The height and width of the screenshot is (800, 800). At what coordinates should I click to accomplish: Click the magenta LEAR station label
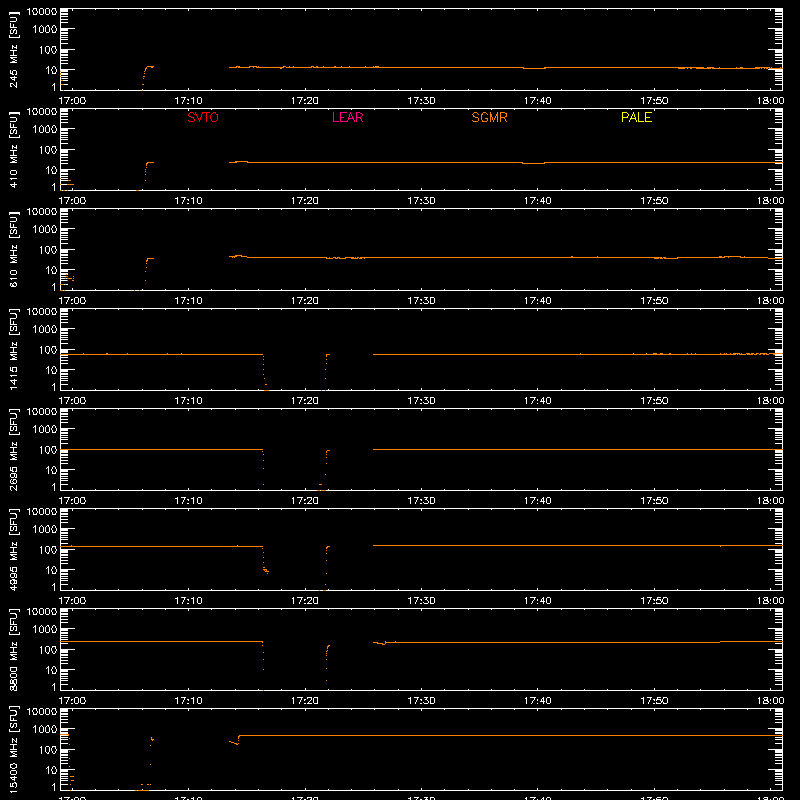point(347,117)
